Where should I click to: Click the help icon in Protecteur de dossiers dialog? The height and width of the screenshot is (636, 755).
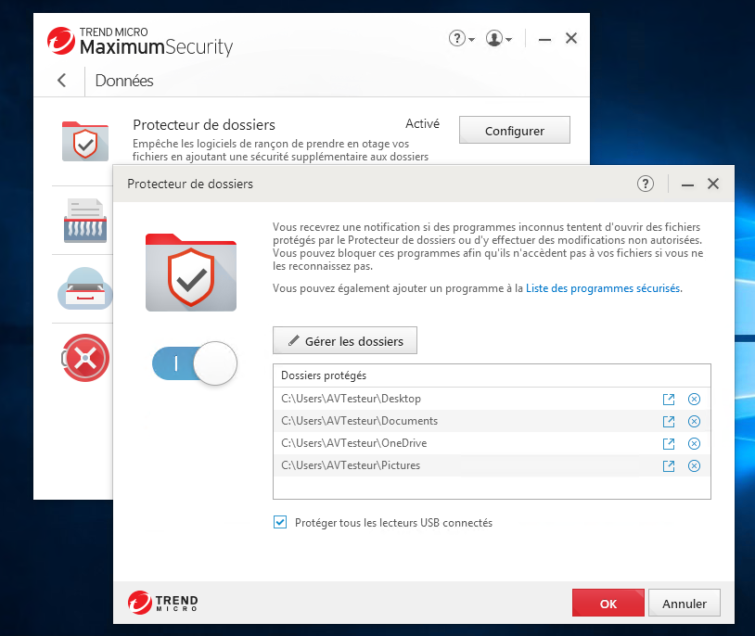click(645, 183)
